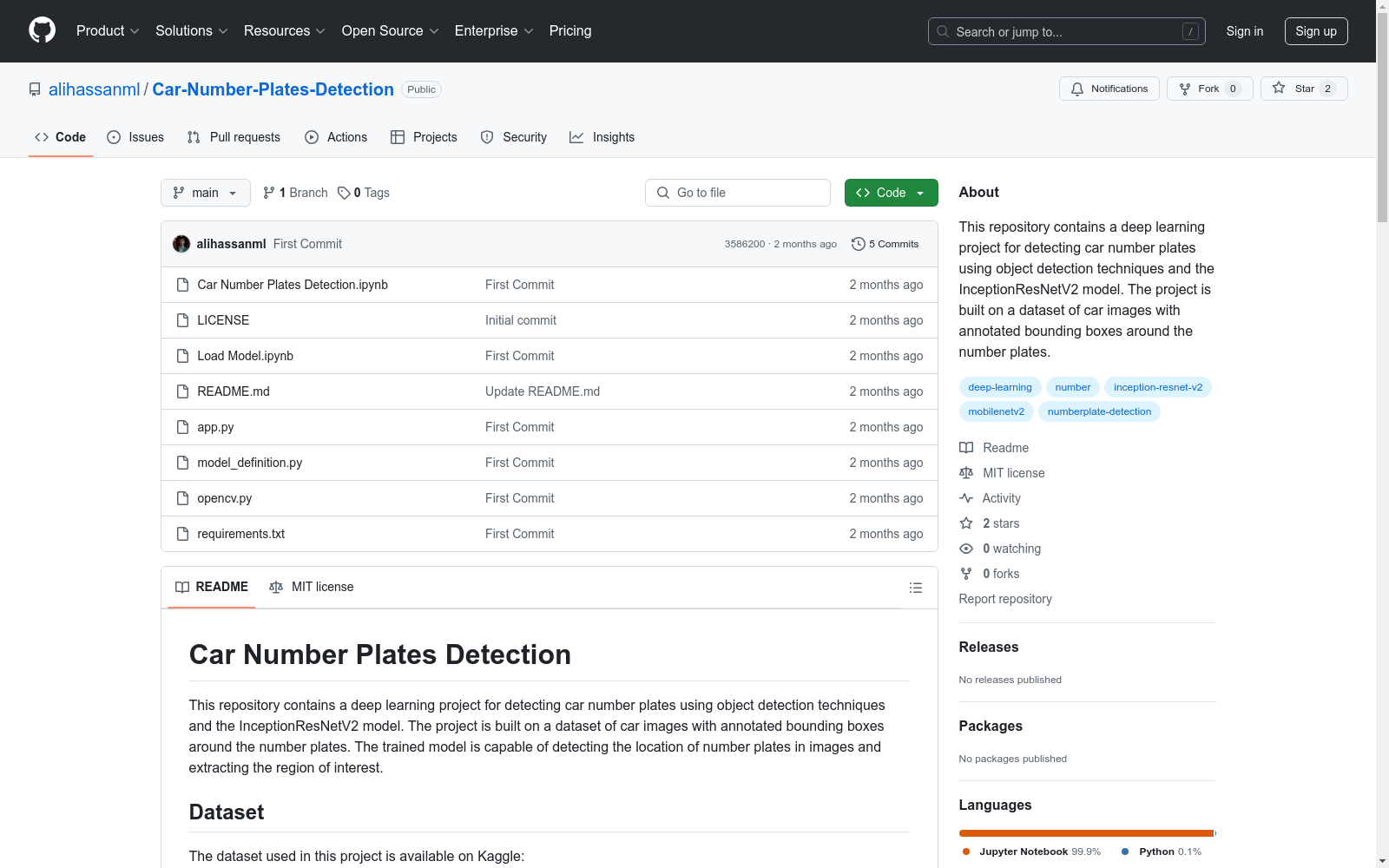Click the alihassanml avatar in commit row
This screenshot has height=868, width=1389.
click(181, 244)
